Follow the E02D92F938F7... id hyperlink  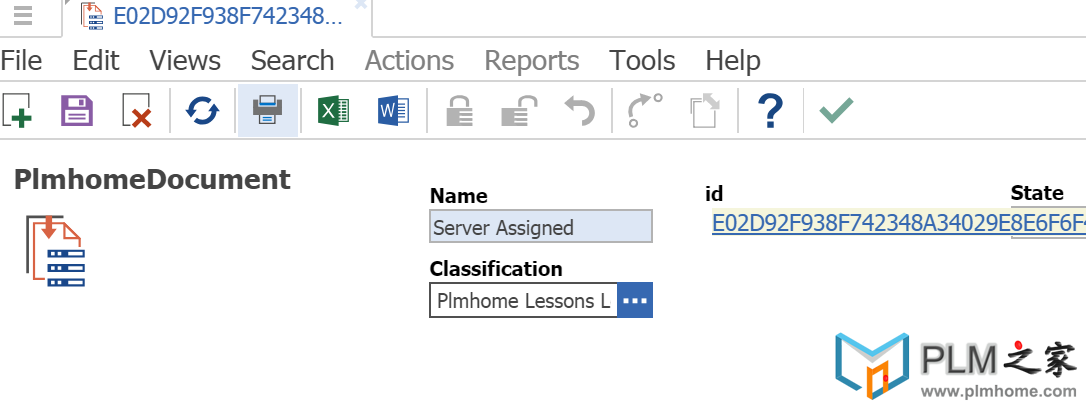(x=899, y=224)
